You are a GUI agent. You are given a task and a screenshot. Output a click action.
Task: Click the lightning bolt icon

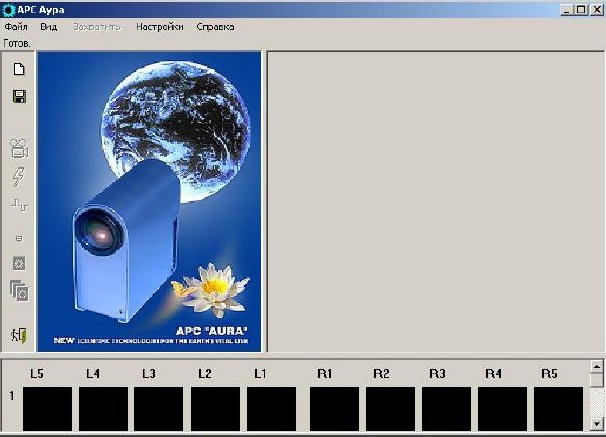[18, 176]
